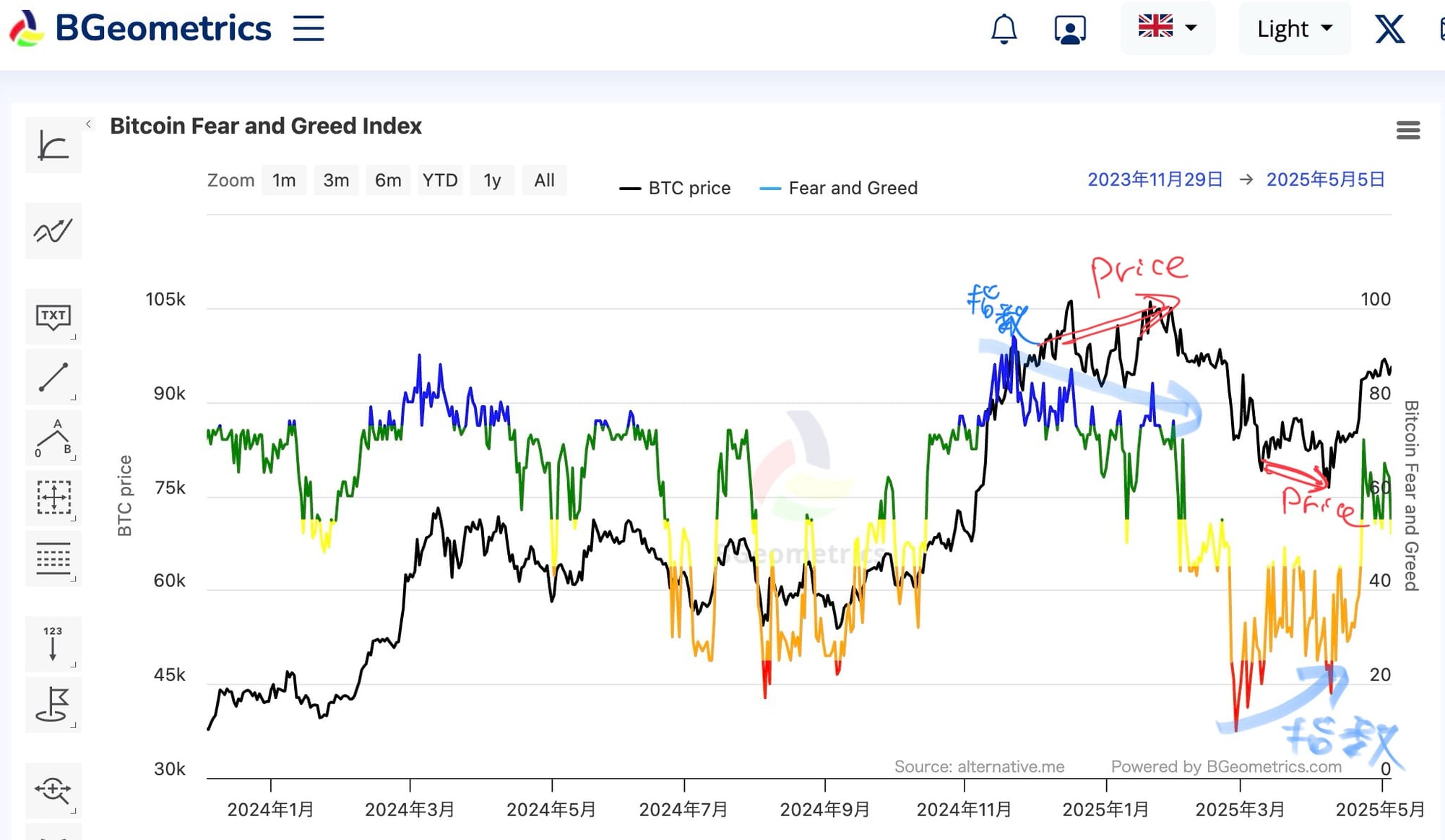Screen dimensions: 1445x840
Task: Select the text label annotation tool
Action: pos(53,316)
